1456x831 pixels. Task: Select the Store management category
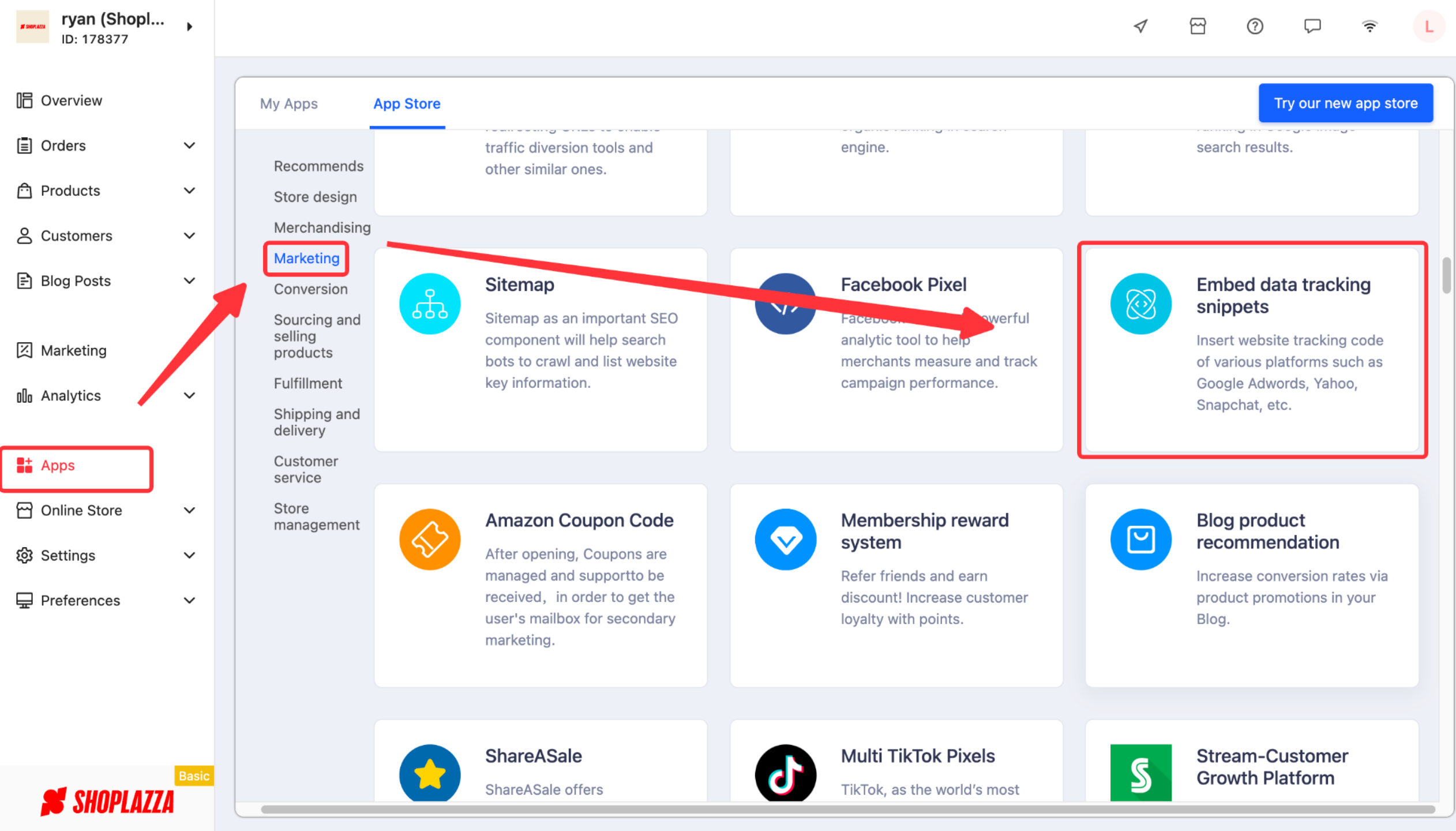316,516
